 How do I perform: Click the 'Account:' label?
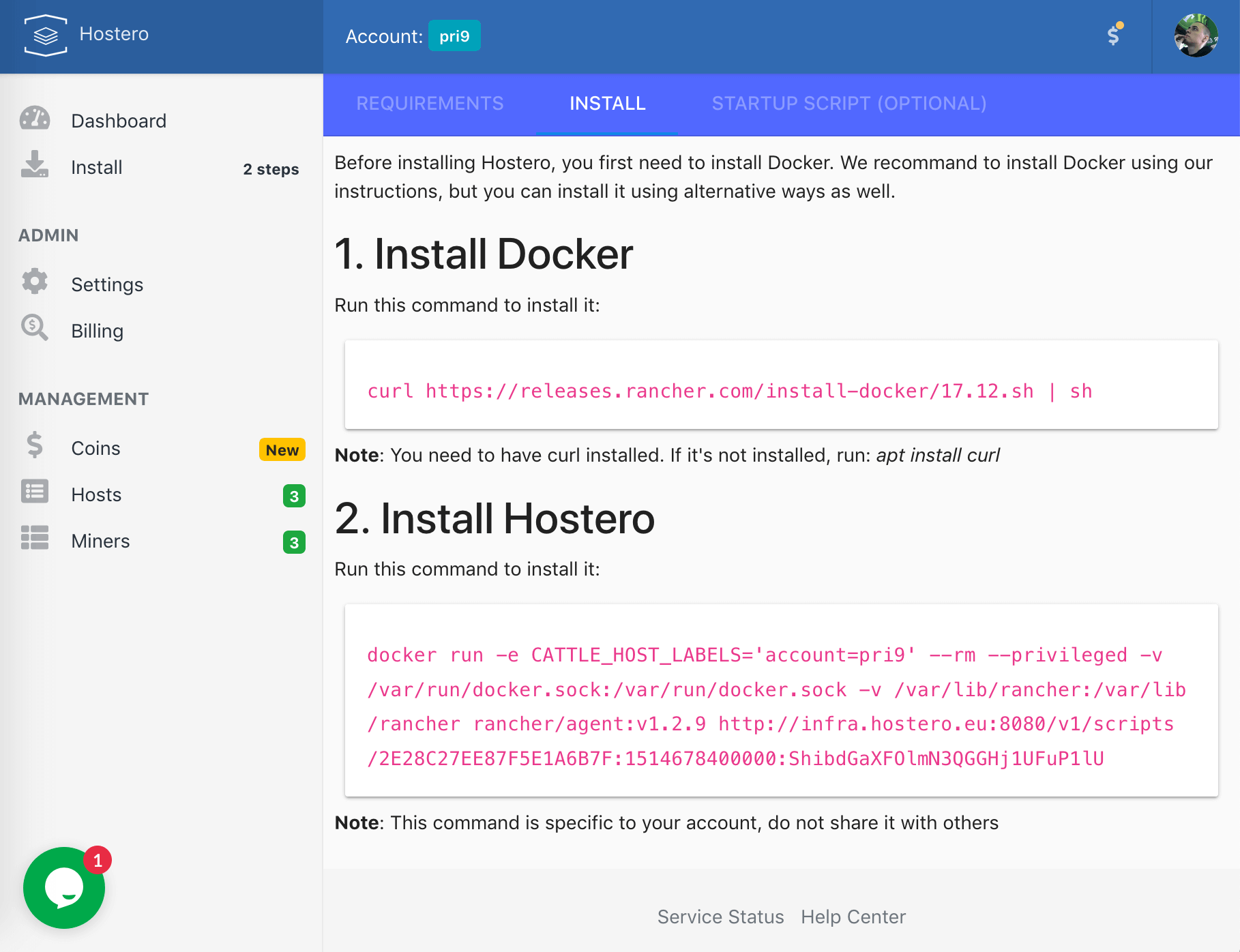384,36
